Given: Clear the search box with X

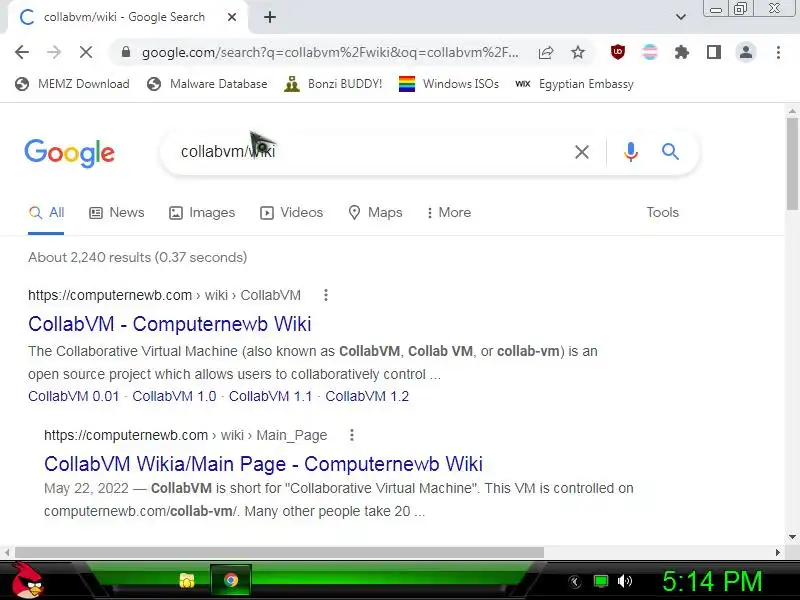Looking at the screenshot, I should (x=582, y=152).
